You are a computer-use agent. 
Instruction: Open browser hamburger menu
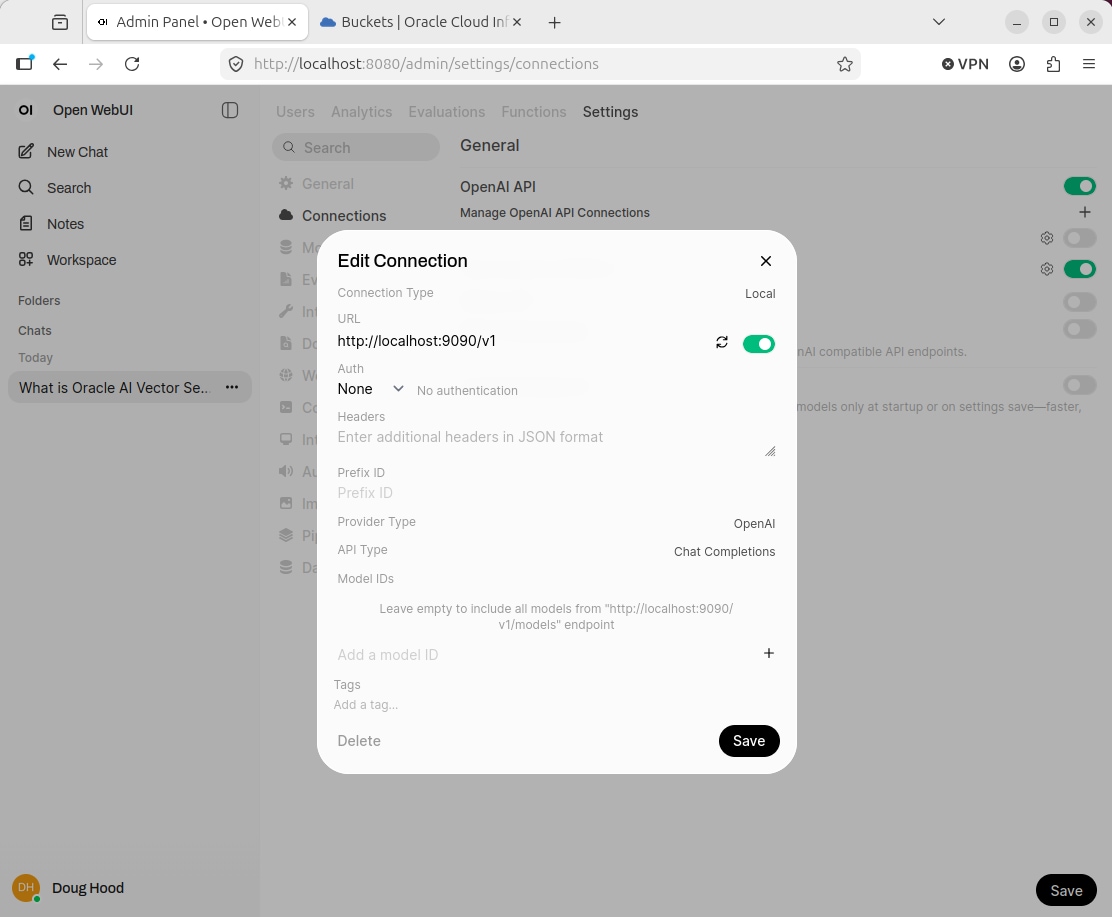pos(1089,64)
